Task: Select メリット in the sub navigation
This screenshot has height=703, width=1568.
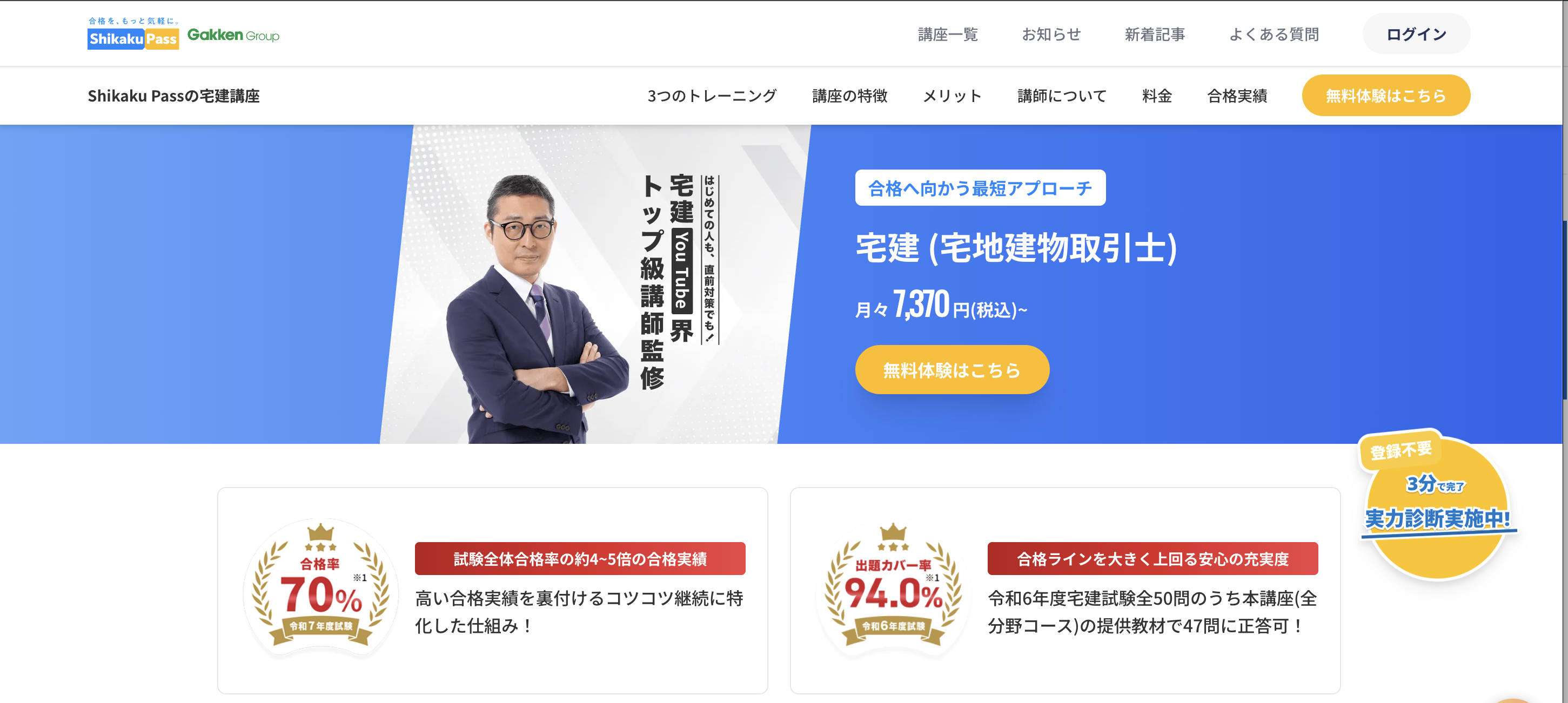Action: tap(953, 96)
